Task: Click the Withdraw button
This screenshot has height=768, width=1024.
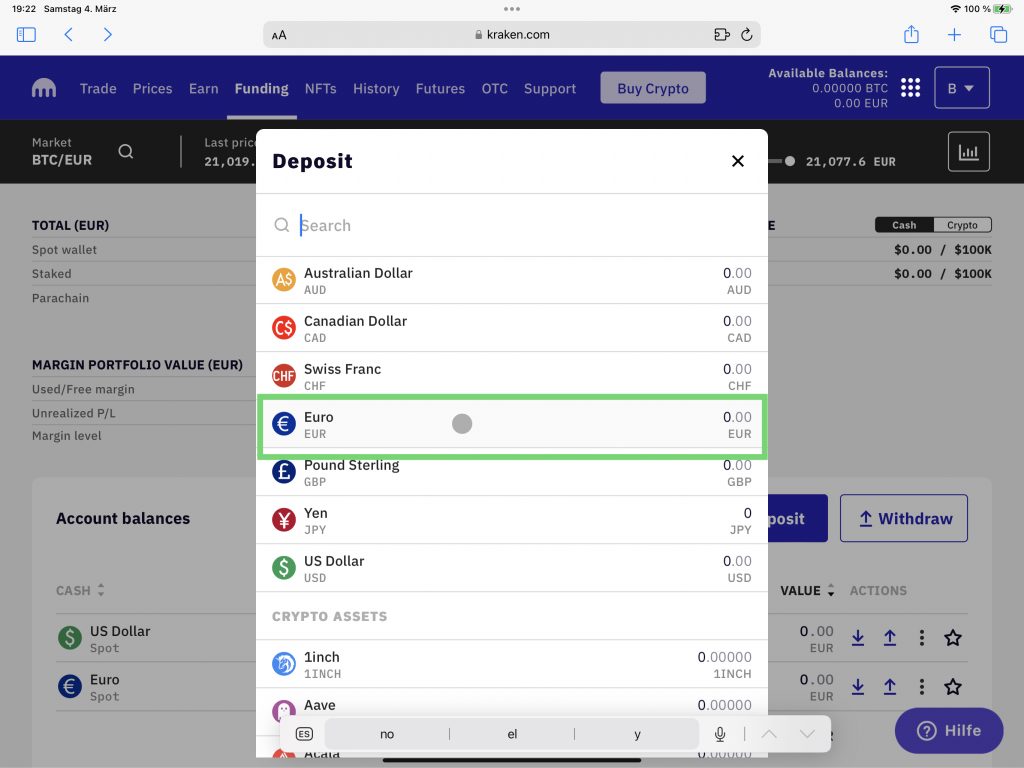Action: click(x=904, y=519)
